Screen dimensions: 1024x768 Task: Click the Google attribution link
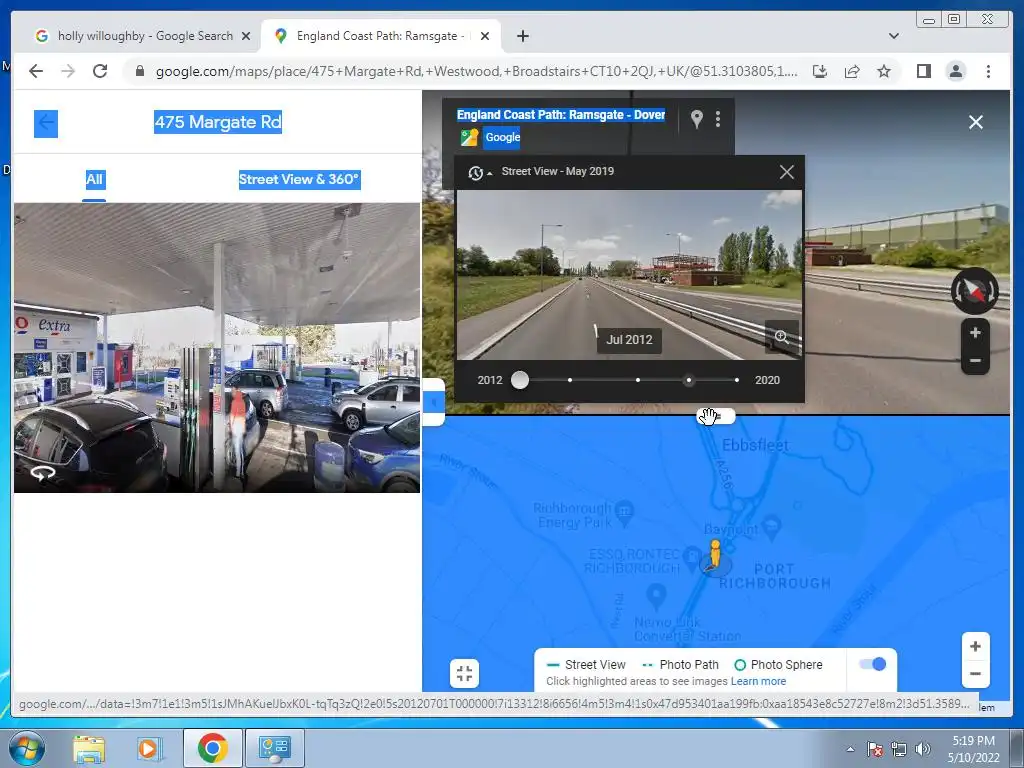502,137
